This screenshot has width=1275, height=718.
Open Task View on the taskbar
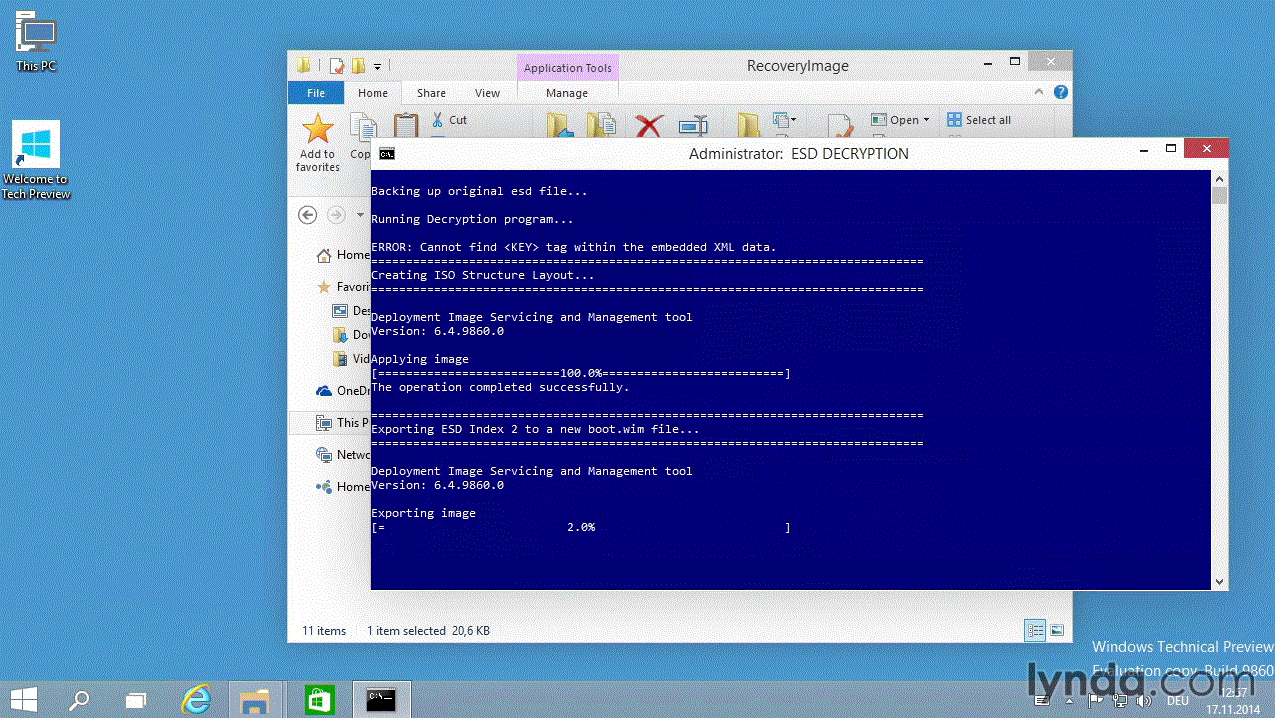click(135, 700)
